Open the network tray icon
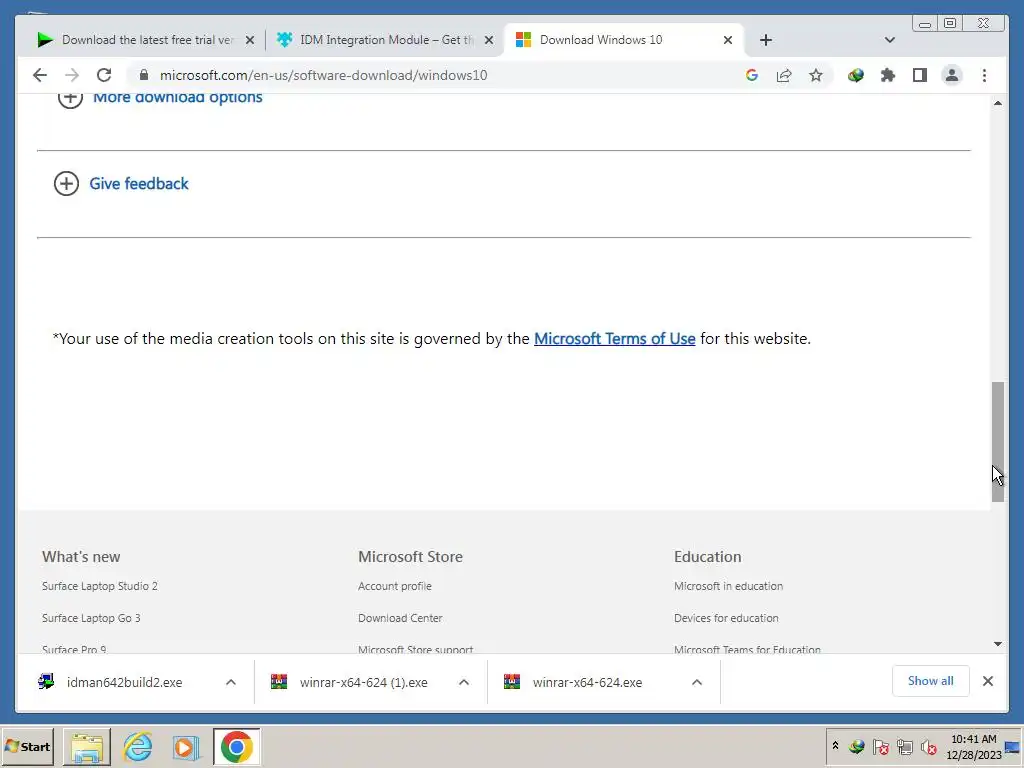 [x=904, y=746]
